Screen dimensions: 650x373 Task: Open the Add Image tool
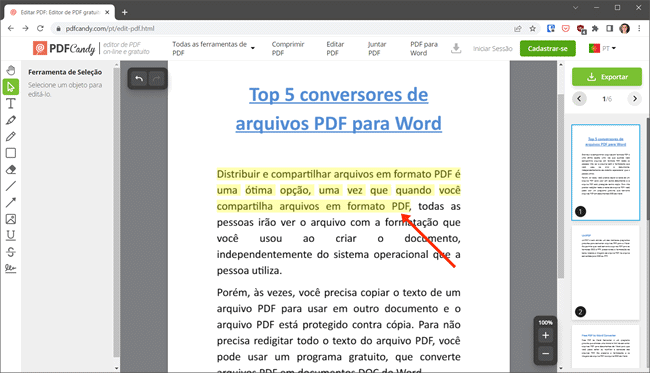click(x=11, y=219)
